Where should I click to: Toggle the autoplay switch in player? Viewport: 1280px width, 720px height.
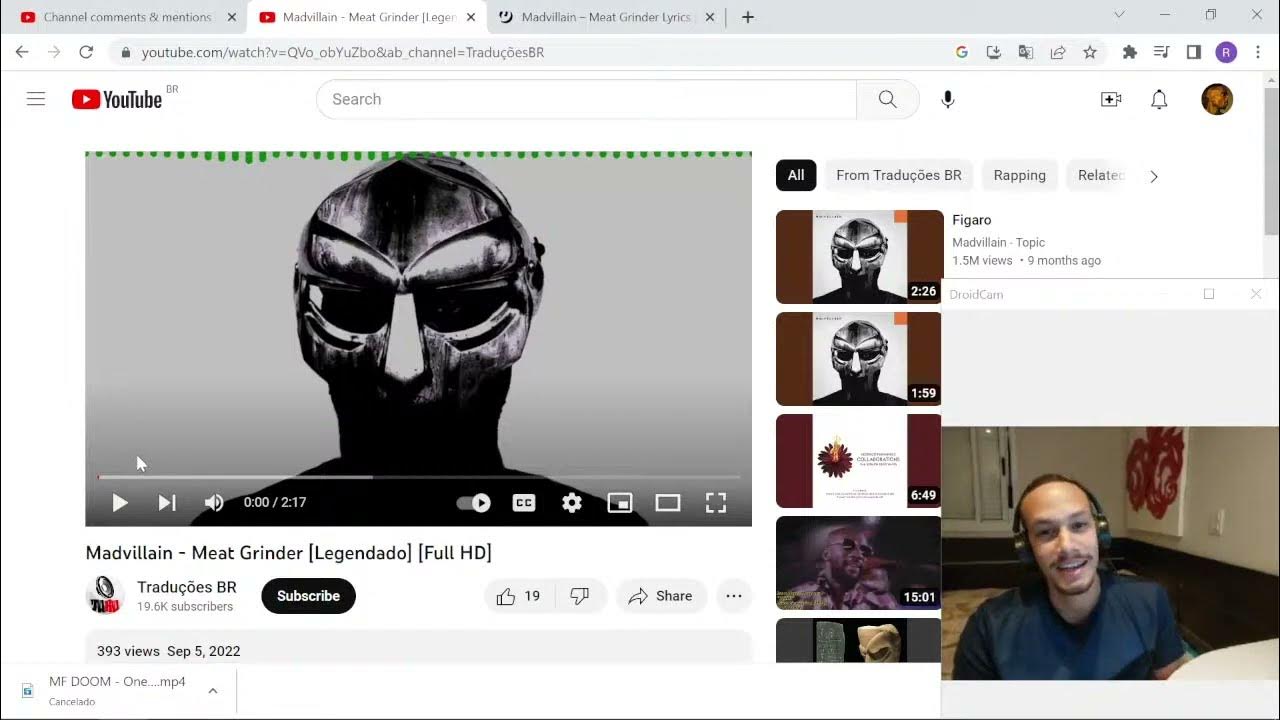[474, 502]
